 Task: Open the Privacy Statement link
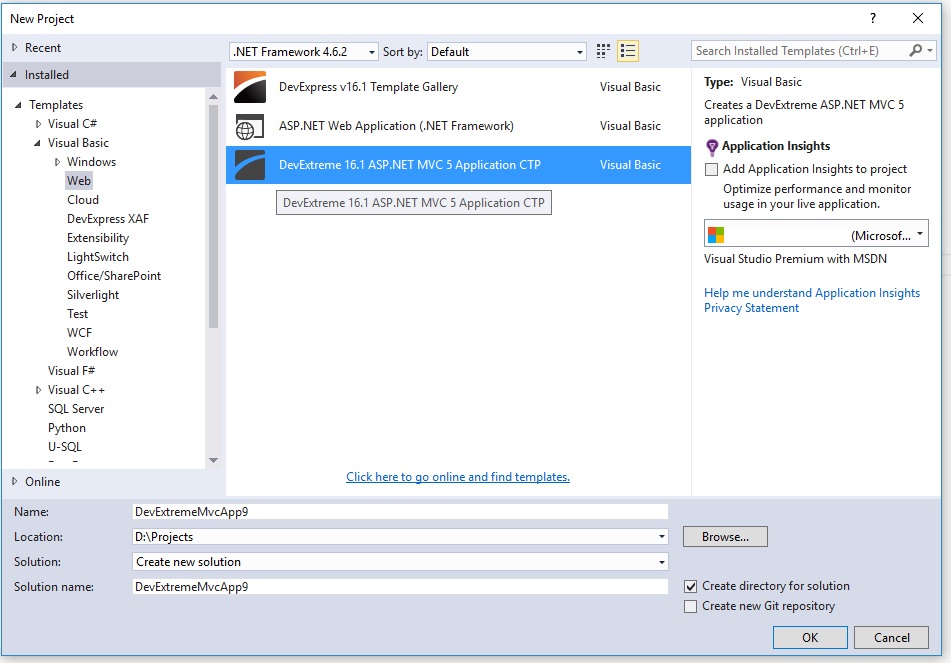751,308
